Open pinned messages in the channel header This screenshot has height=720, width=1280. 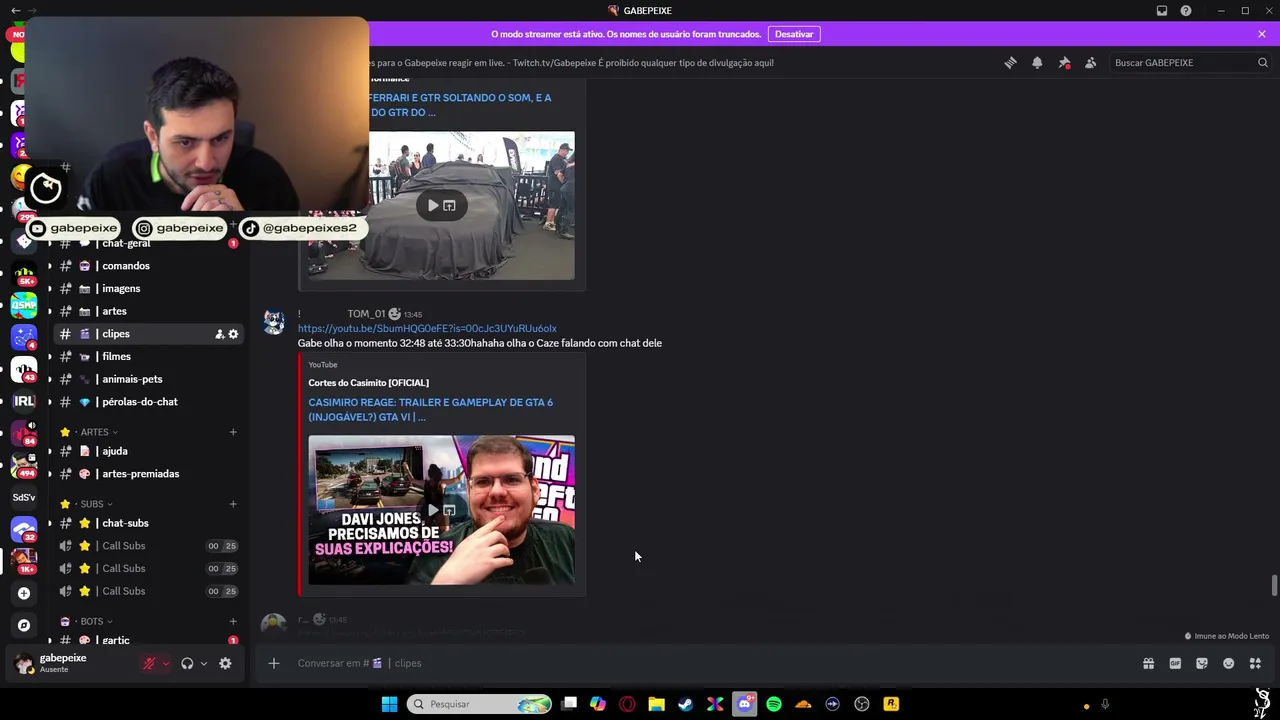coord(1064,63)
